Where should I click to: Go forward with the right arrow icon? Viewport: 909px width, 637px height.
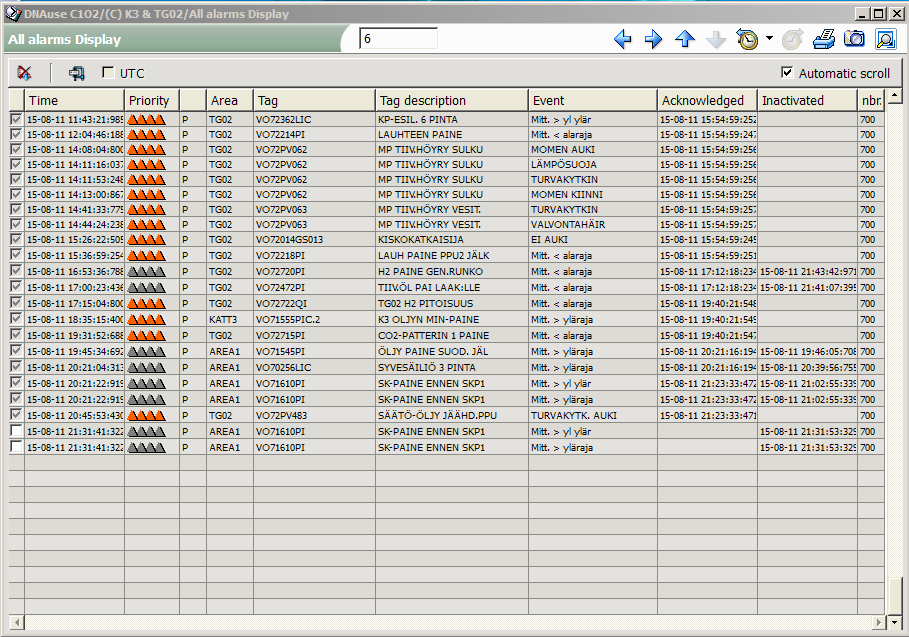[653, 39]
